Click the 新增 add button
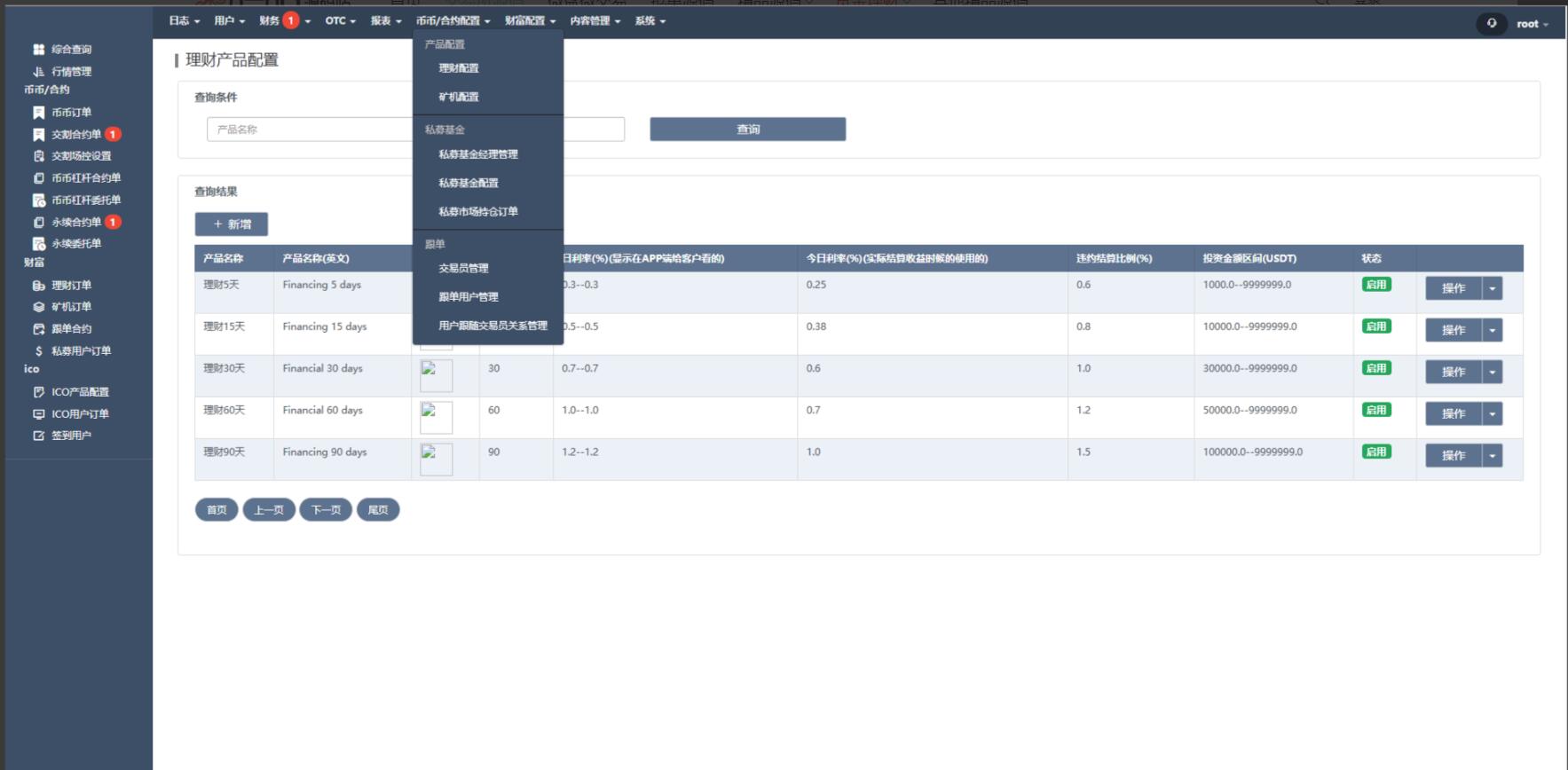Screen dimensions: 1568x770 232,224
